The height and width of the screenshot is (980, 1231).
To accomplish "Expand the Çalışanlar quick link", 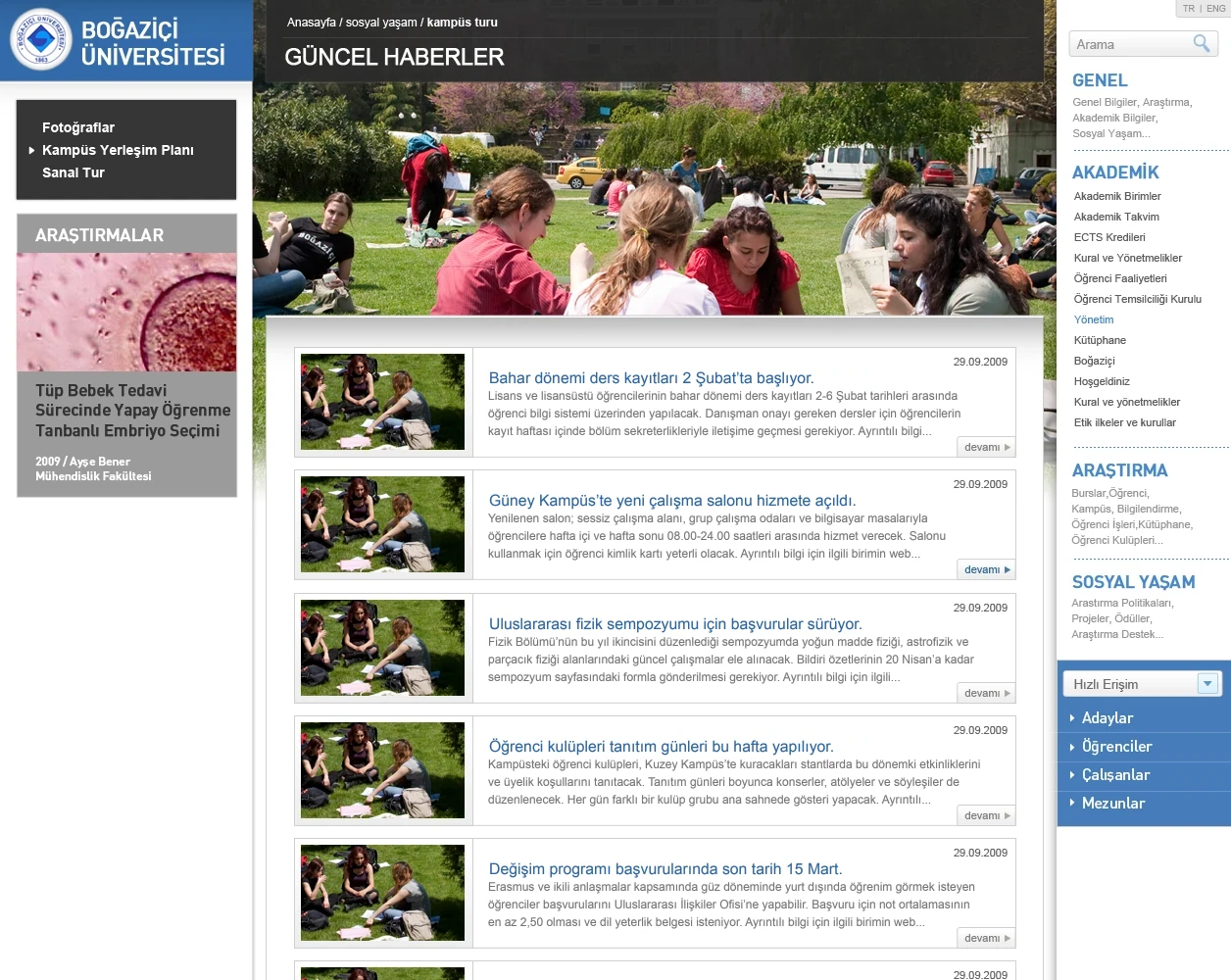I will coord(1116,775).
